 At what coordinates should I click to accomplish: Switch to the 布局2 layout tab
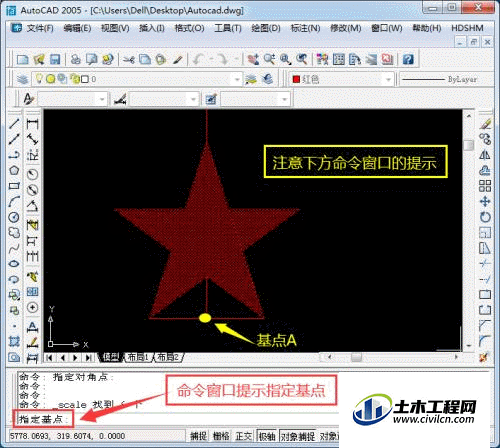point(168,357)
